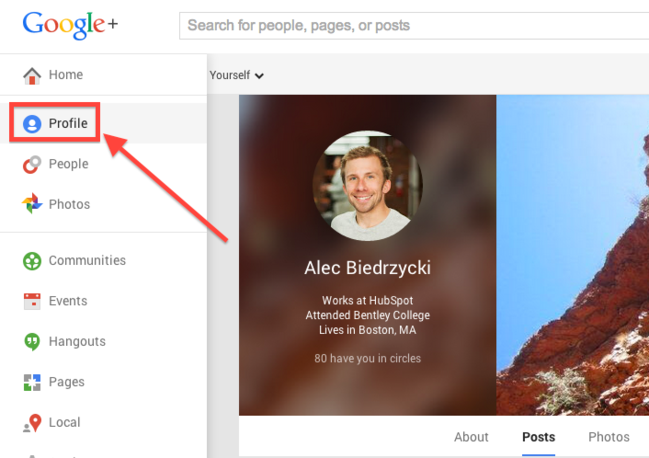This screenshot has width=649, height=458.
Task: Open the Photos tab on profile
Action: 608,437
